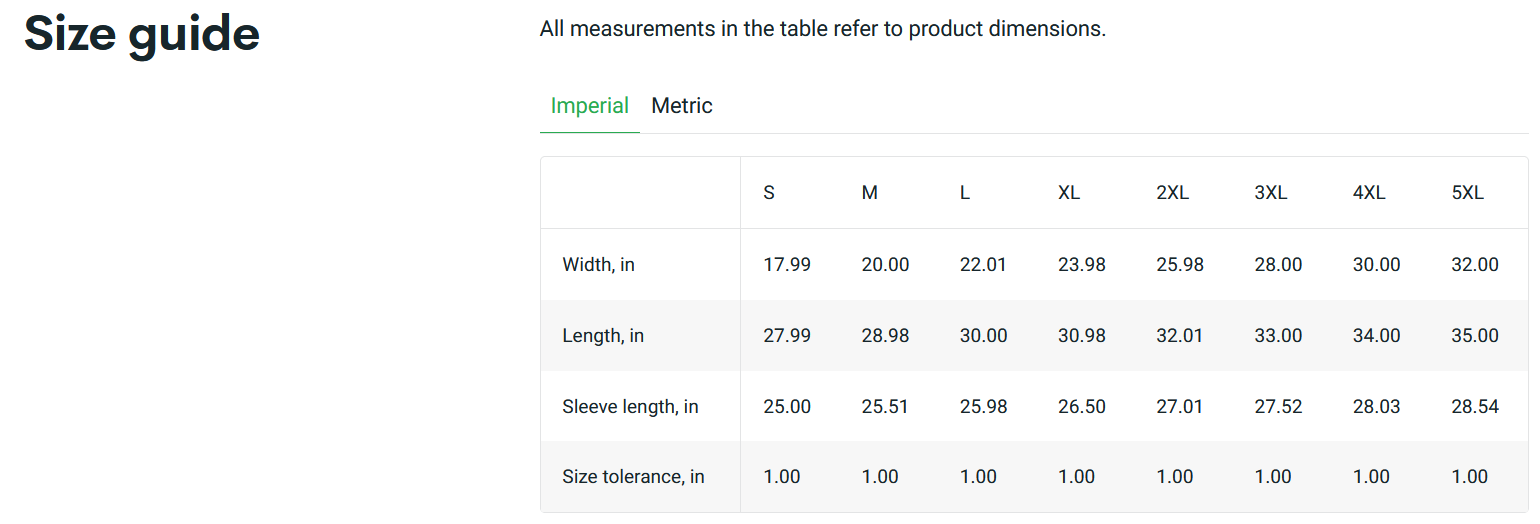1540x524 pixels.
Task: Click the 3XL size column header
Action: tap(1270, 193)
